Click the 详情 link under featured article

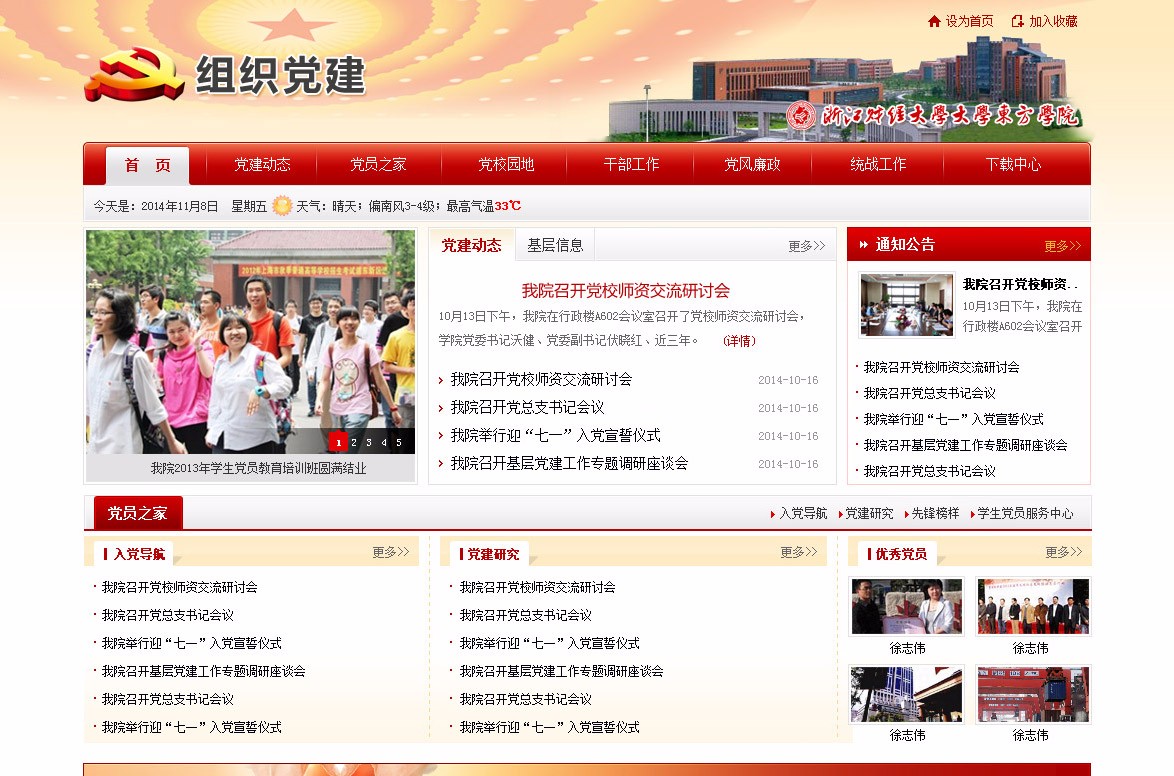tap(739, 341)
